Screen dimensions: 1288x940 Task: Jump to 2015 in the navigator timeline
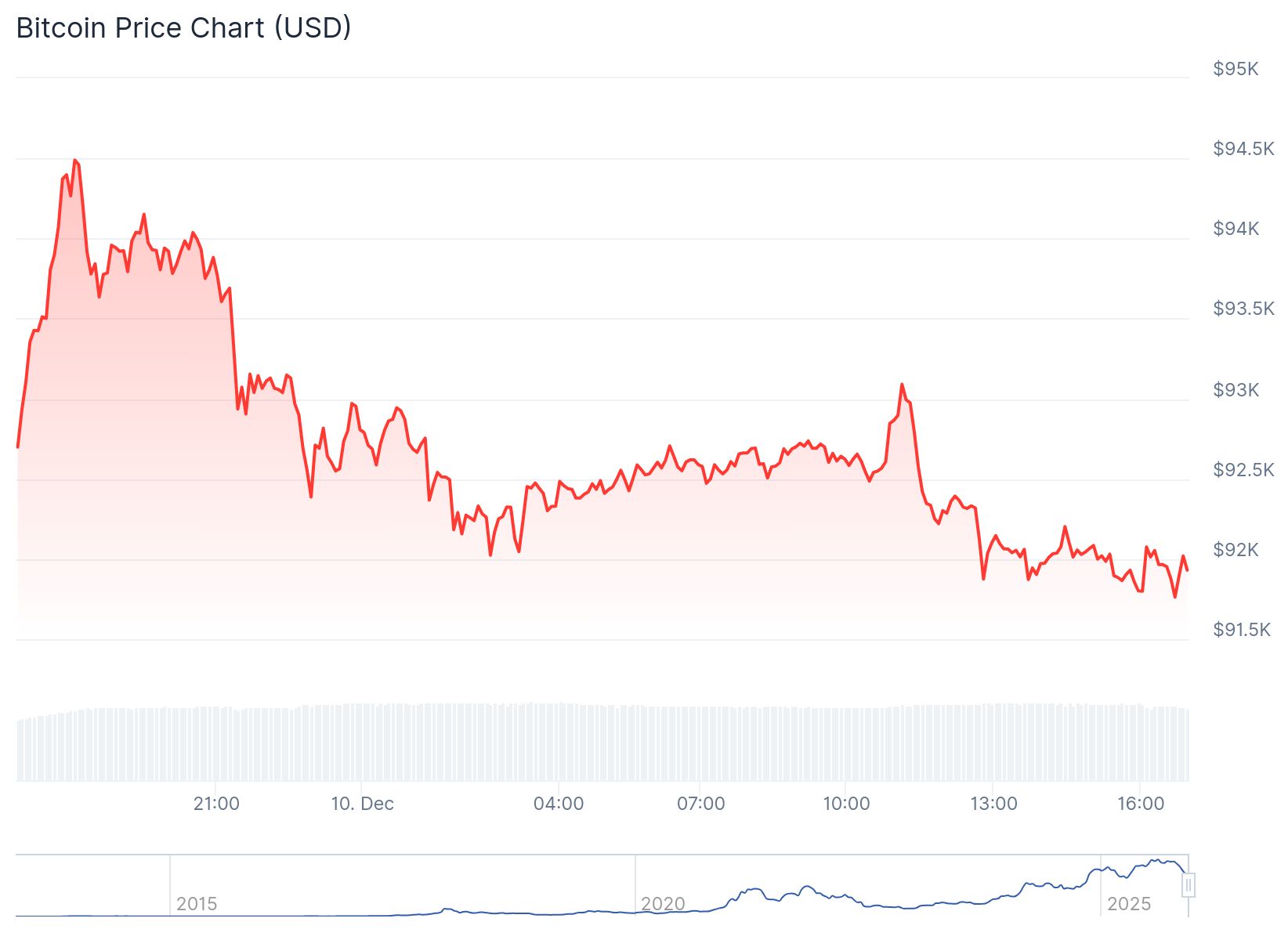tap(197, 904)
